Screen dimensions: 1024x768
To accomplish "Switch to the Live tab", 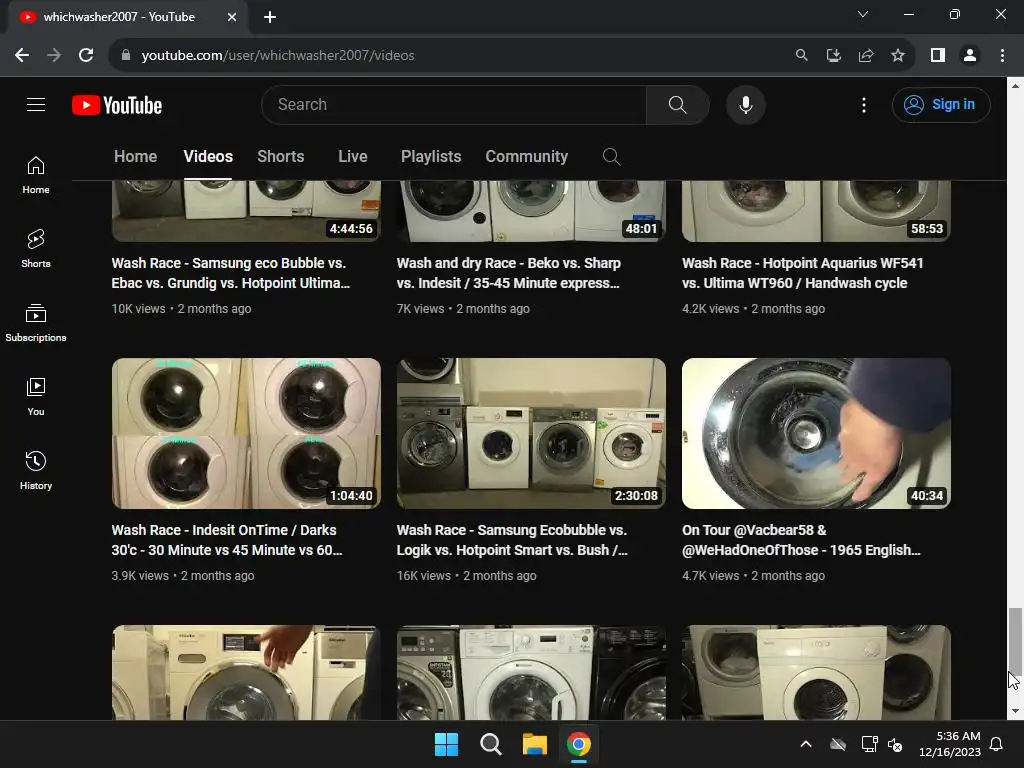I will click(353, 157).
